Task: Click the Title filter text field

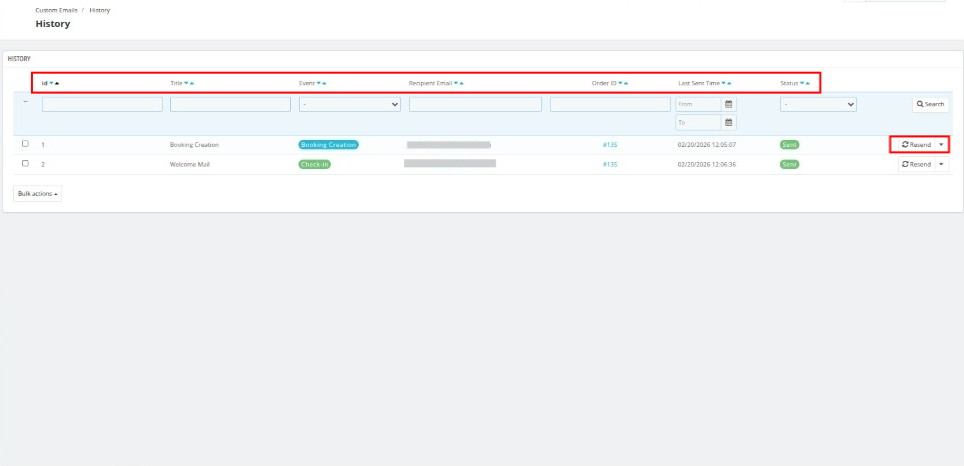Action: [230, 104]
